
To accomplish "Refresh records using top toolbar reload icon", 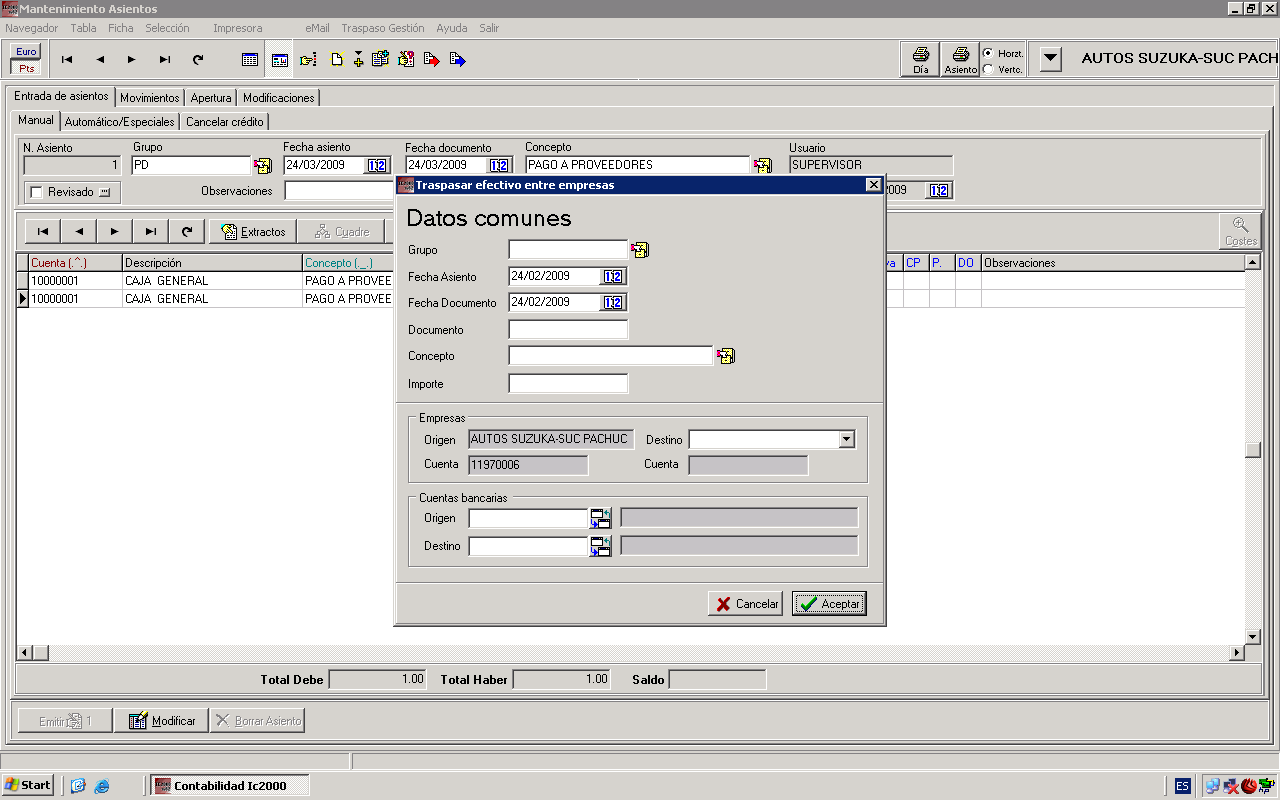I will coord(198,60).
